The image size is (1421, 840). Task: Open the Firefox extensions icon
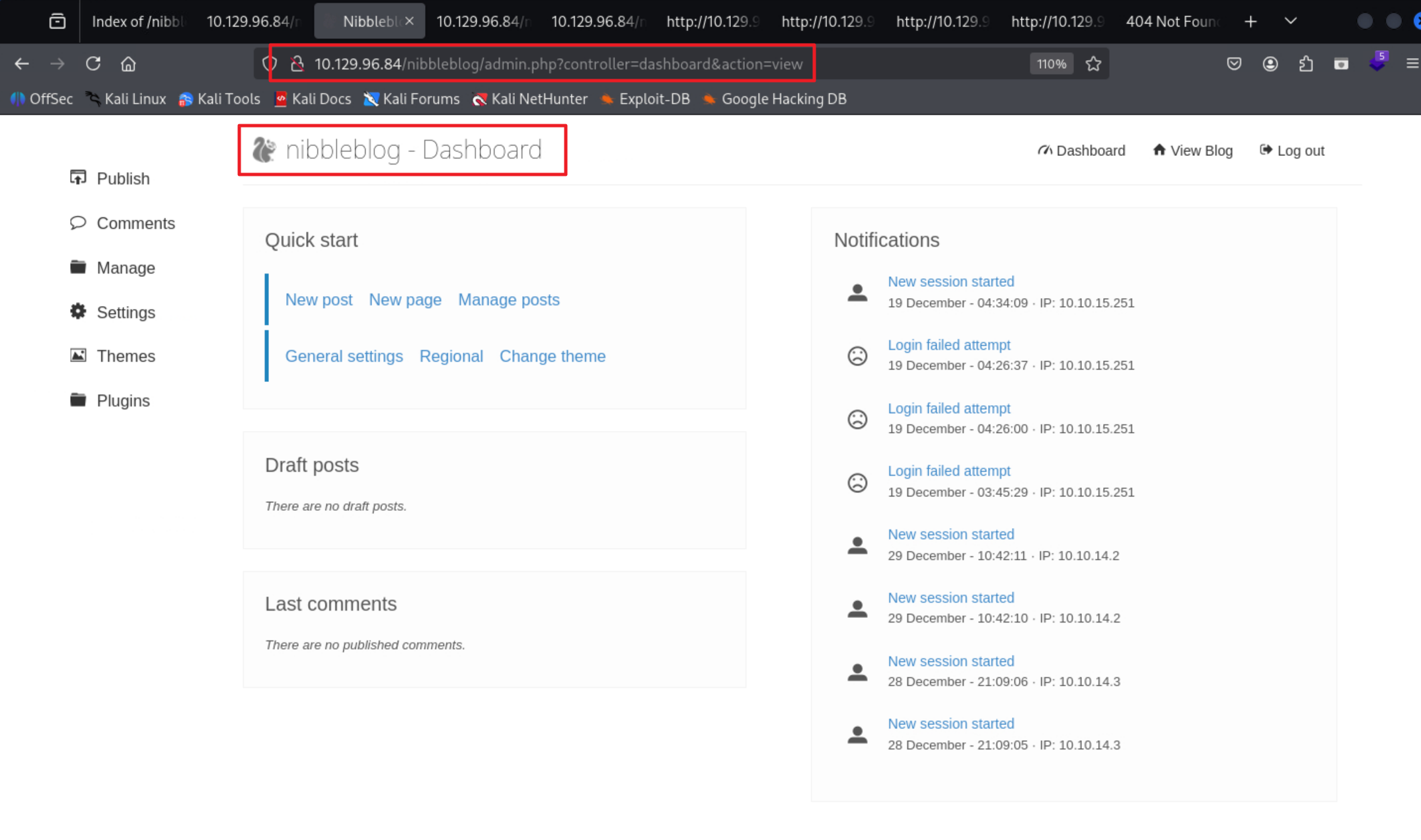[x=1305, y=64]
